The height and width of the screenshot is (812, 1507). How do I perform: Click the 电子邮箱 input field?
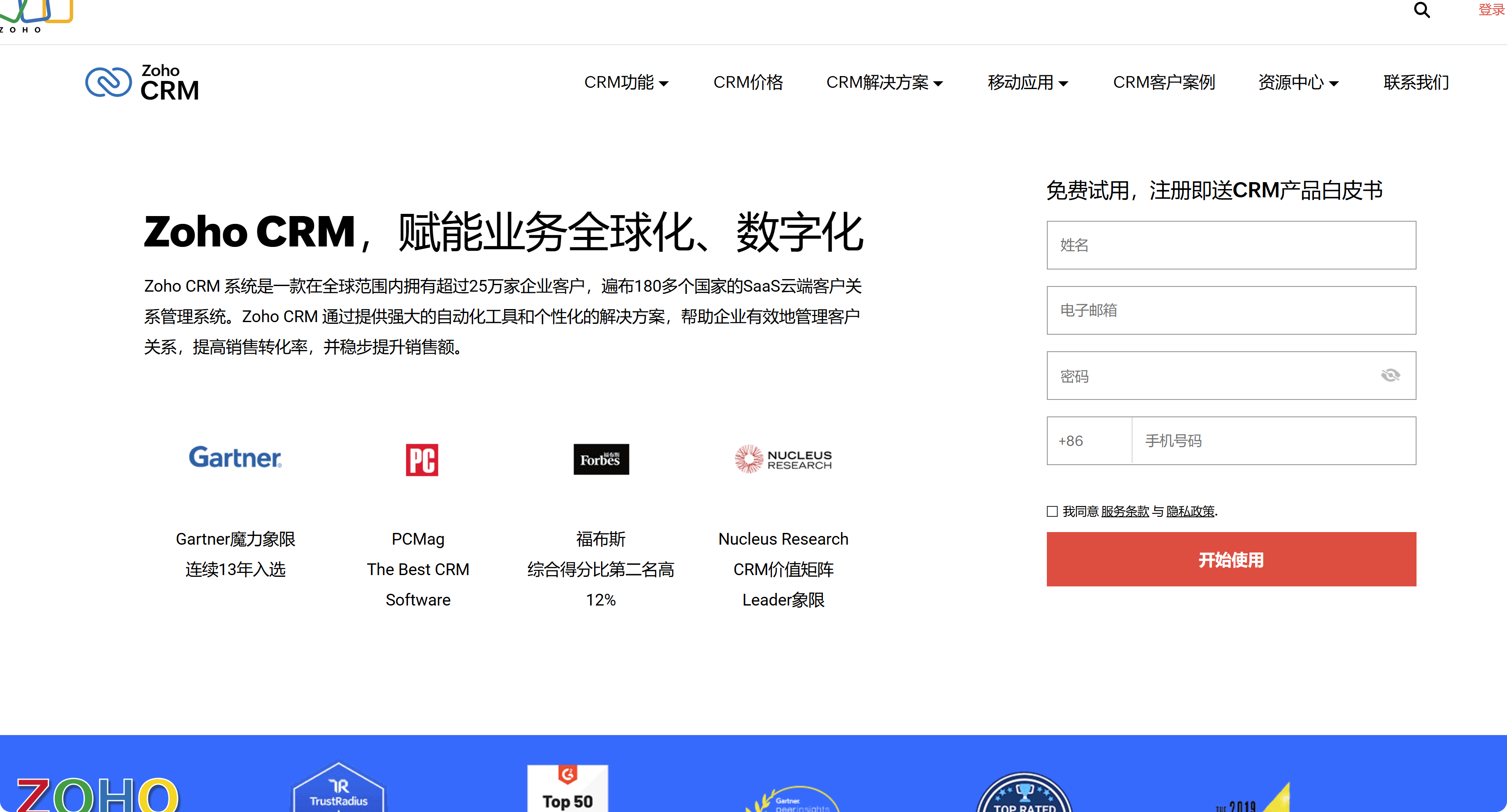[1231, 310]
